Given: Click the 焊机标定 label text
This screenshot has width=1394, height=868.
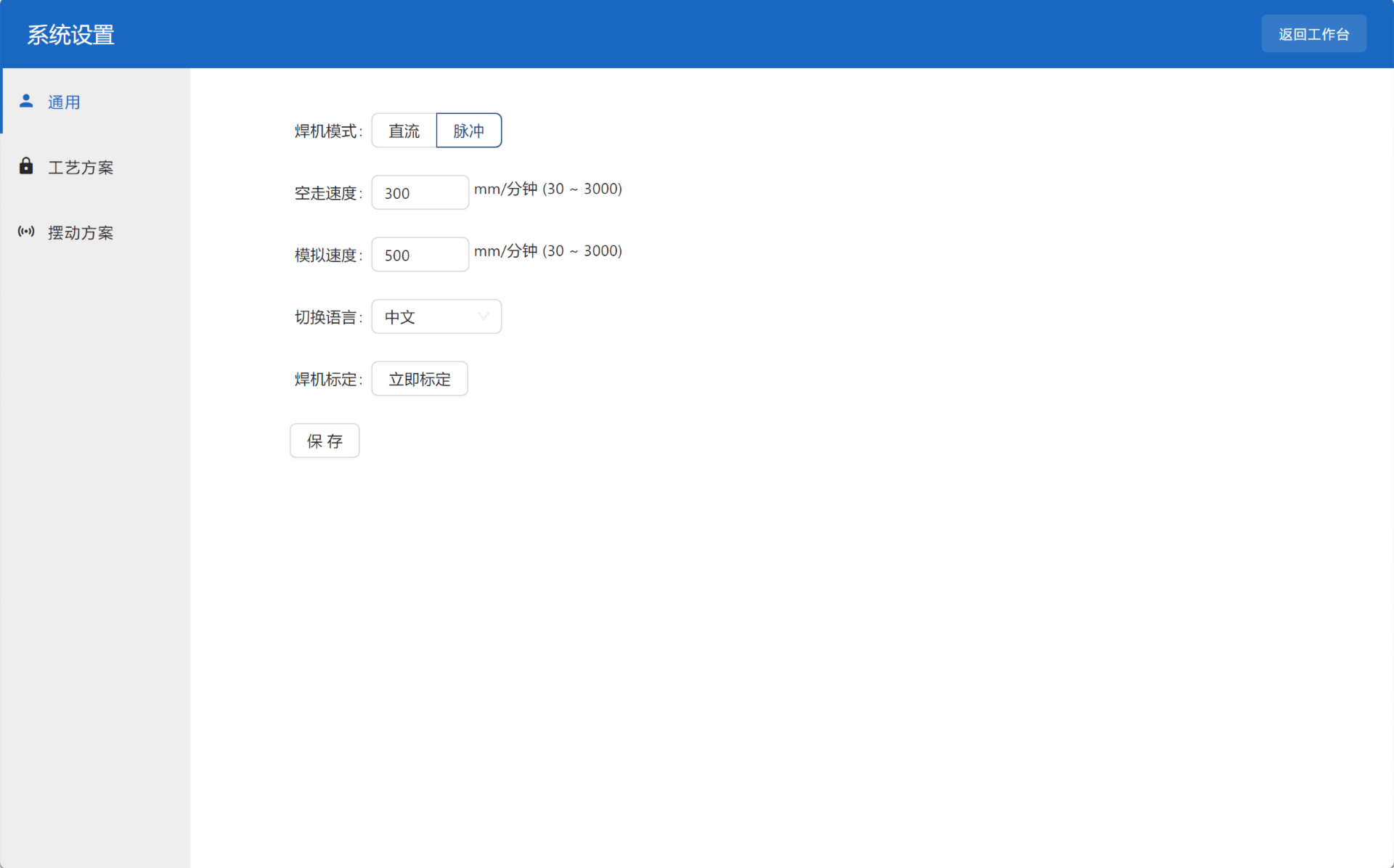Looking at the screenshot, I should point(327,379).
